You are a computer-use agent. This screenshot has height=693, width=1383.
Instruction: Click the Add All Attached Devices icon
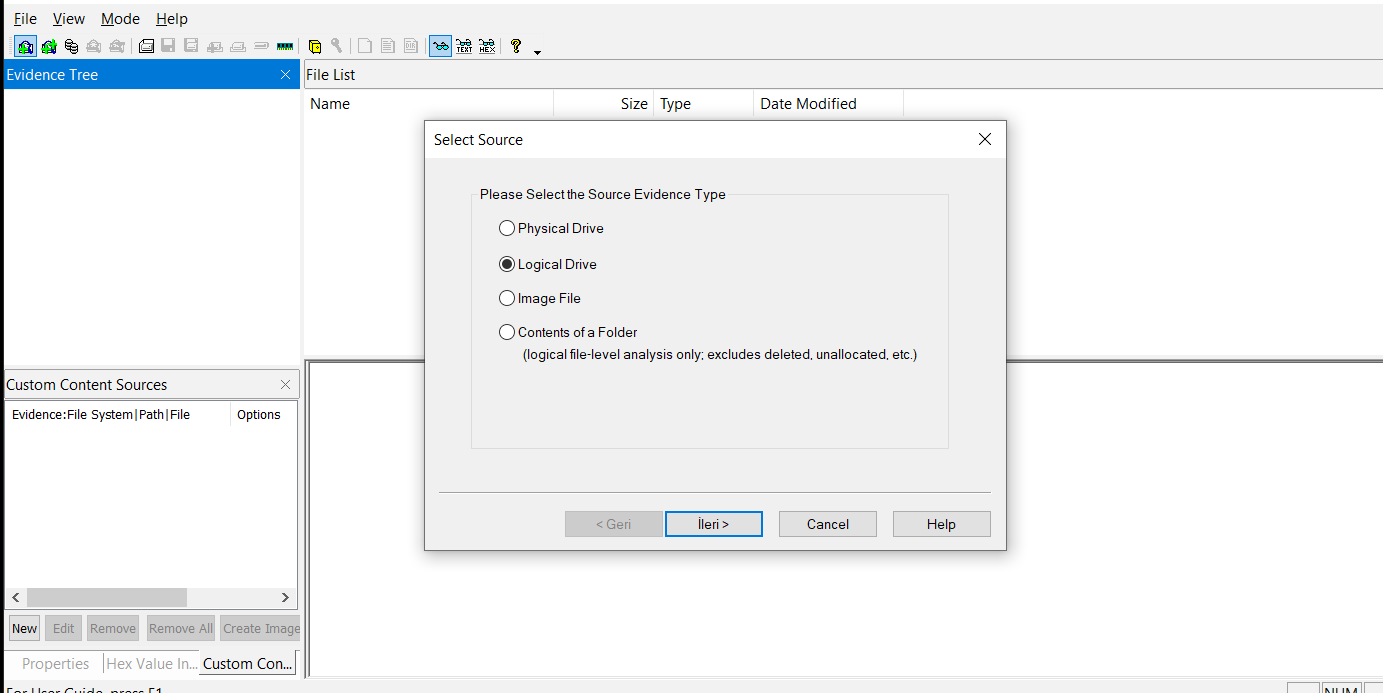click(x=48, y=46)
